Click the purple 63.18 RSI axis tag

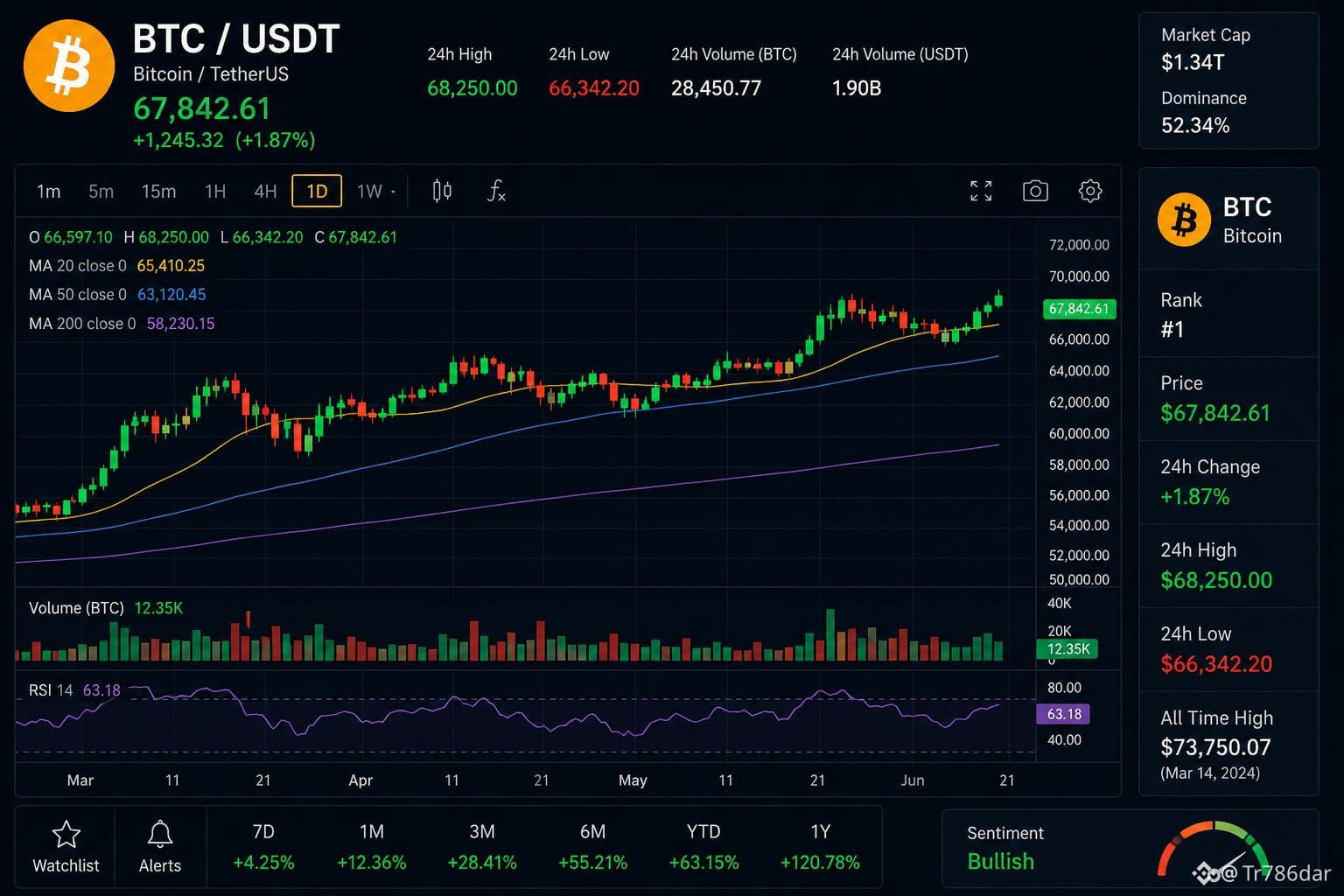1063,714
